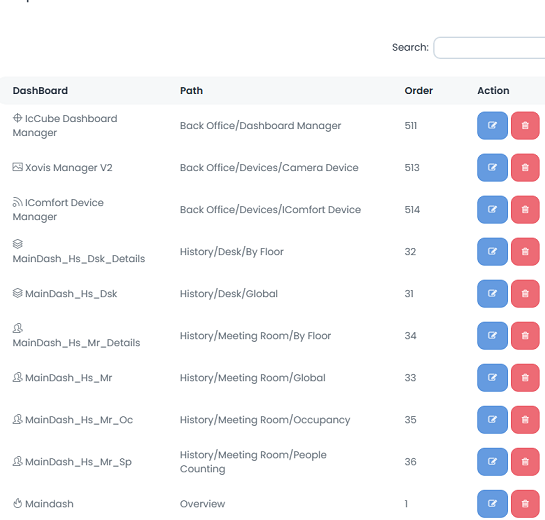The width and height of the screenshot is (545, 520).
Task: Click the person icon beside MainDash_Hs_Mr_Oc
Action: coord(17,420)
